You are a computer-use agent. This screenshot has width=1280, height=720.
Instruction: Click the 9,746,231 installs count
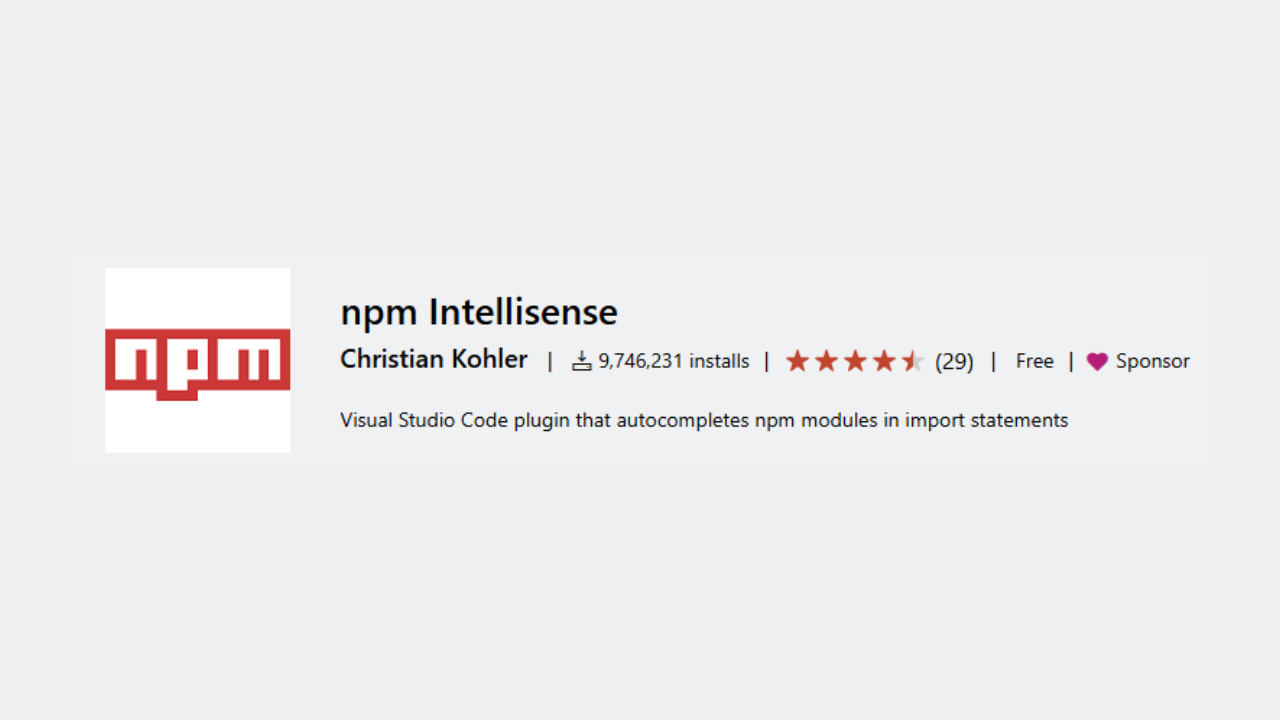pyautogui.click(x=674, y=362)
